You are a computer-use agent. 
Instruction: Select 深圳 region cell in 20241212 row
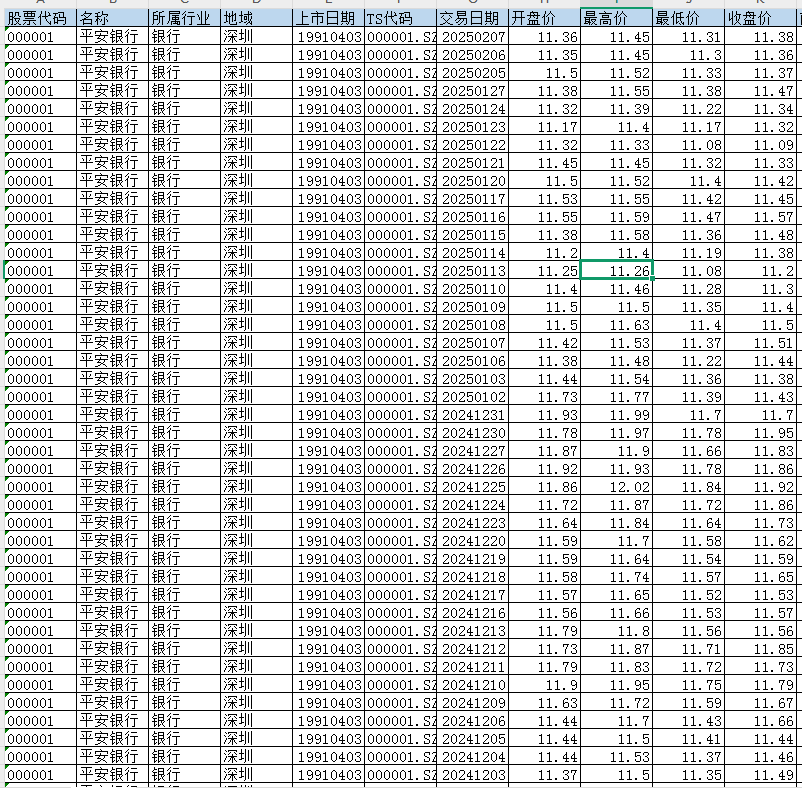coord(257,649)
